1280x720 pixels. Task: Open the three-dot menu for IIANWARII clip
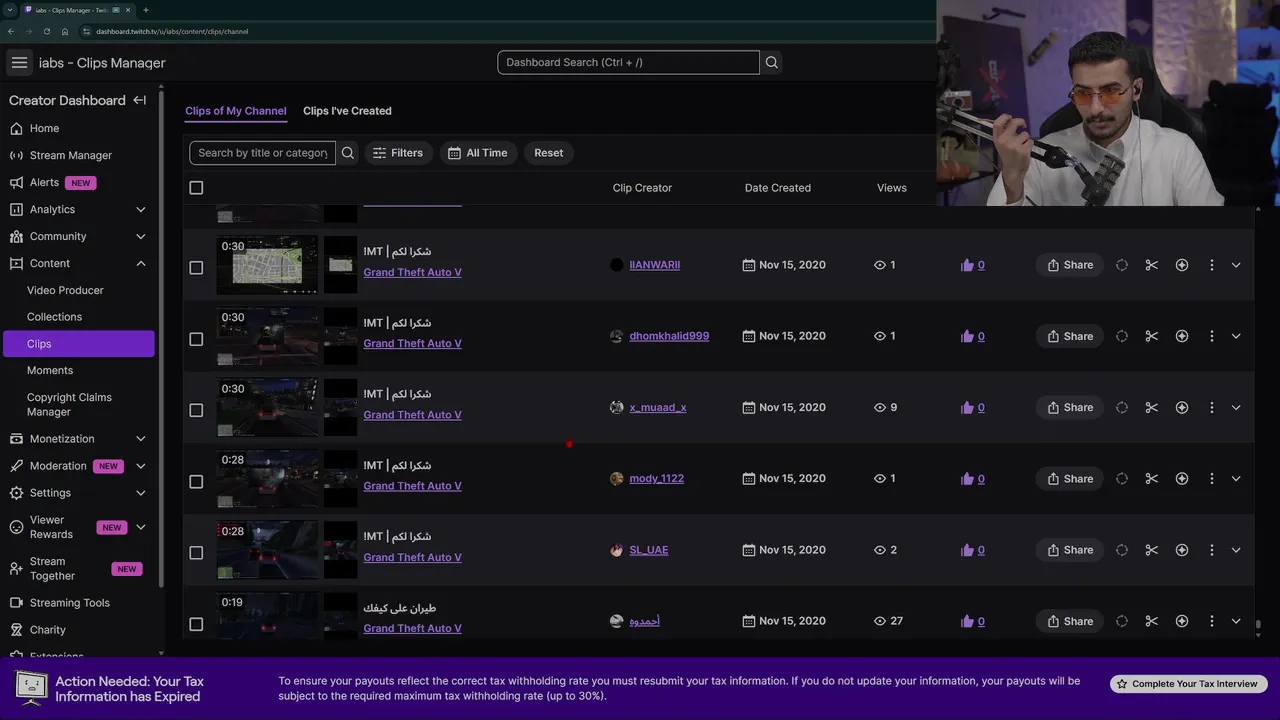pos(1211,265)
